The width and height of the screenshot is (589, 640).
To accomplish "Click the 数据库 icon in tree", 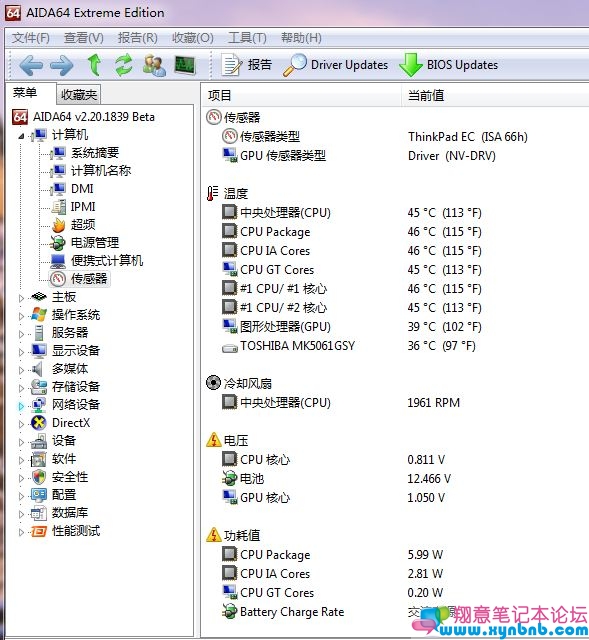I will click(x=39, y=513).
